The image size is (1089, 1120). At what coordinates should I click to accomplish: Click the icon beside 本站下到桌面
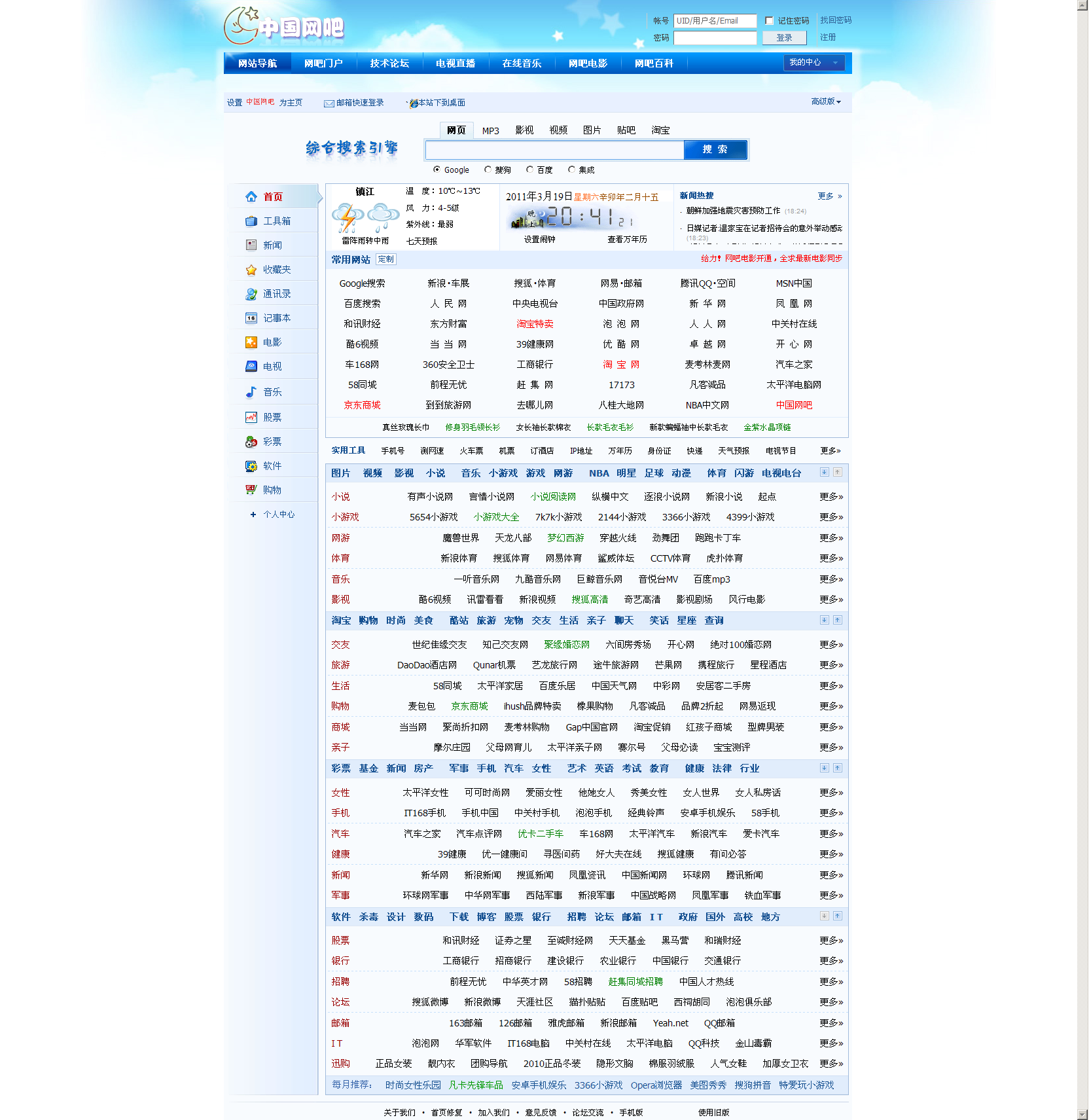pos(413,103)
